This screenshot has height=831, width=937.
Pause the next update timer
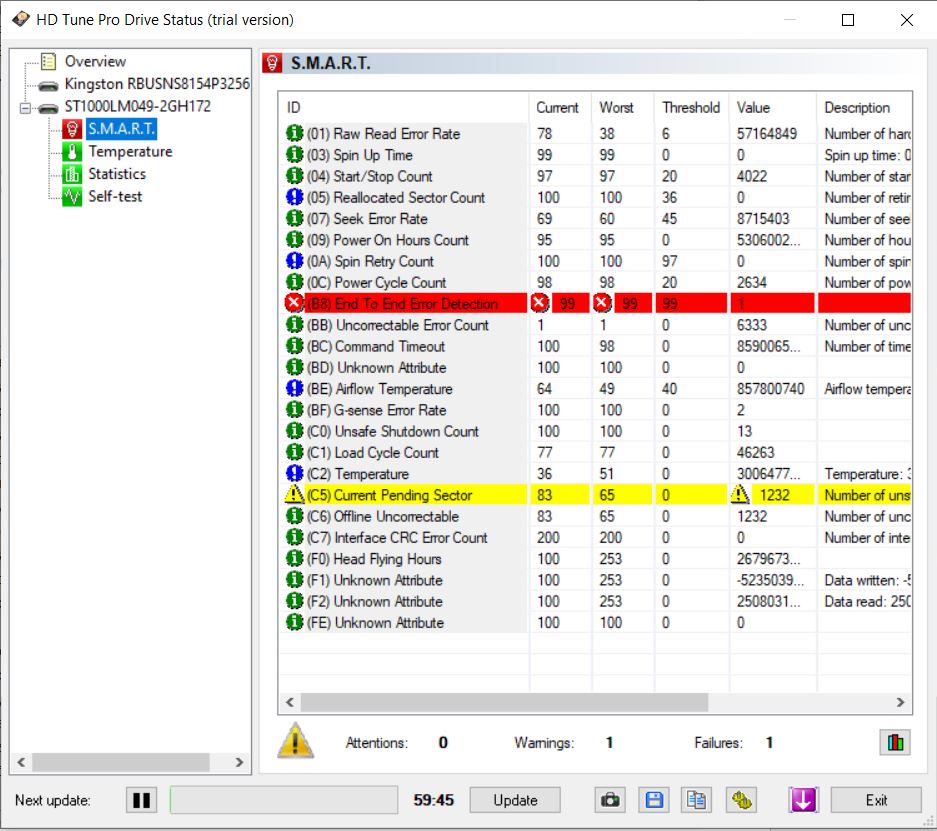coord(142,800)
